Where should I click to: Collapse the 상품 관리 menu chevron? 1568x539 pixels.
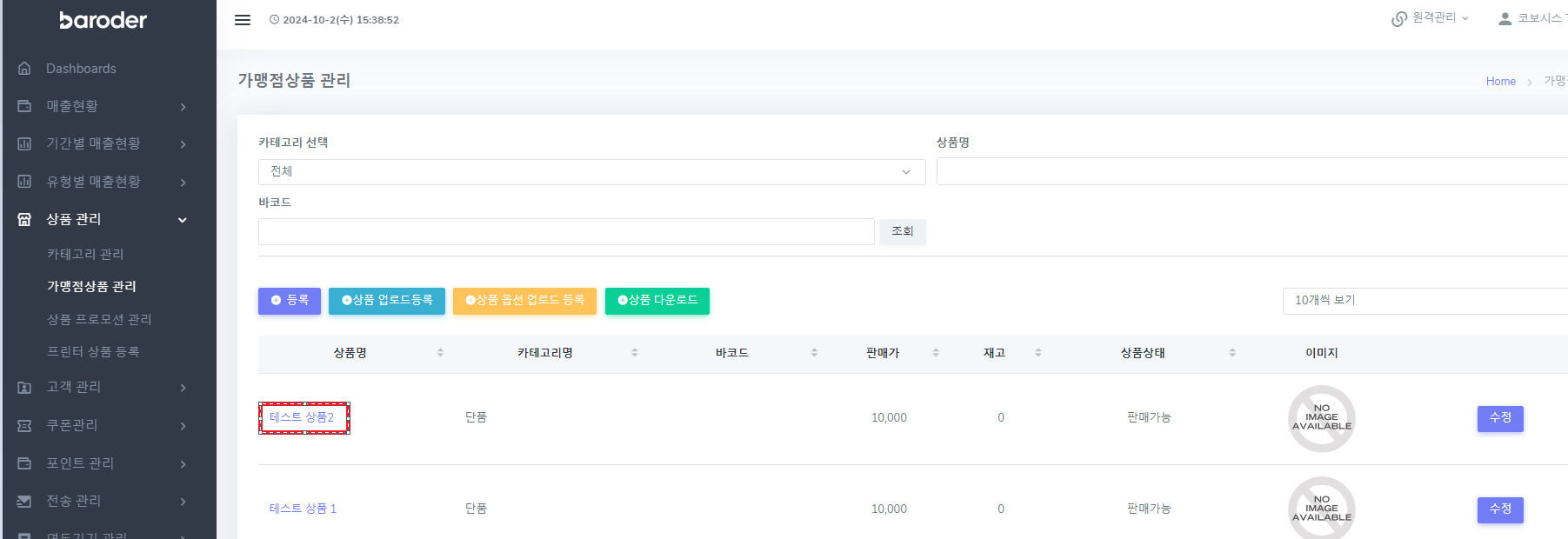click(x=183, y=220)
